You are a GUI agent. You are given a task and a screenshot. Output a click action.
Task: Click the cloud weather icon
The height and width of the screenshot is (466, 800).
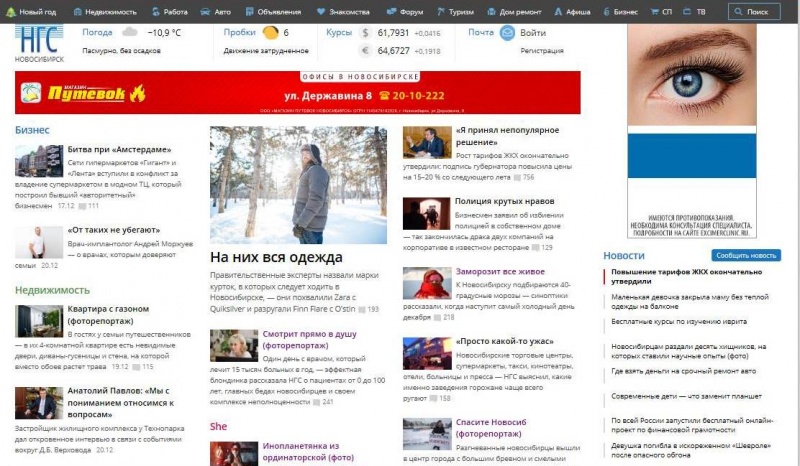pyautogui.click(x=129, y=32)
